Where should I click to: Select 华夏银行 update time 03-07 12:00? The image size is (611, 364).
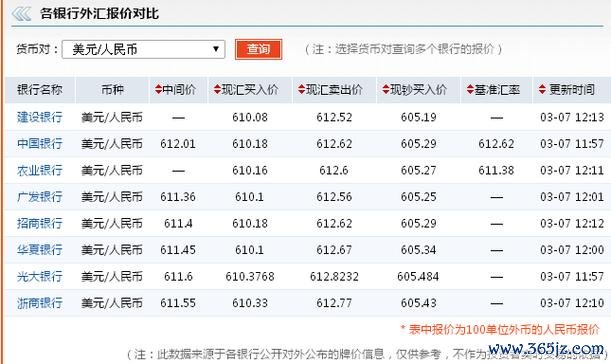pos(572,250)
